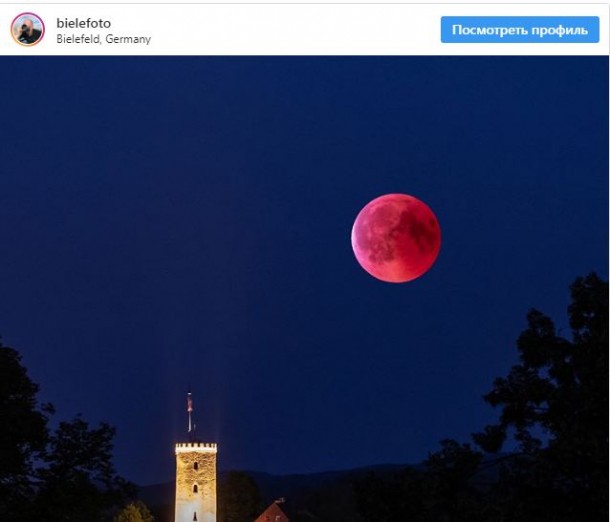This screenshot has height=522, width=610.
Task: Open the Bielefeld, Germany location link
Action: tap(103, 39)
